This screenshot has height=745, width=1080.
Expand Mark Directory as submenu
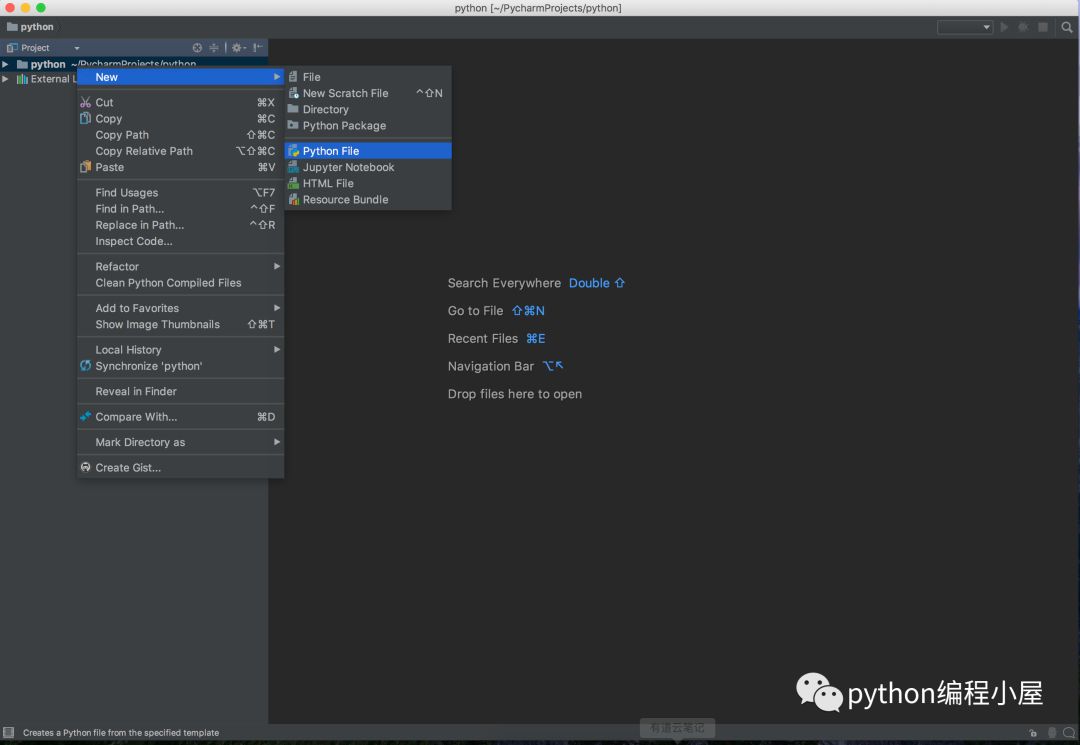pos(180,442)
